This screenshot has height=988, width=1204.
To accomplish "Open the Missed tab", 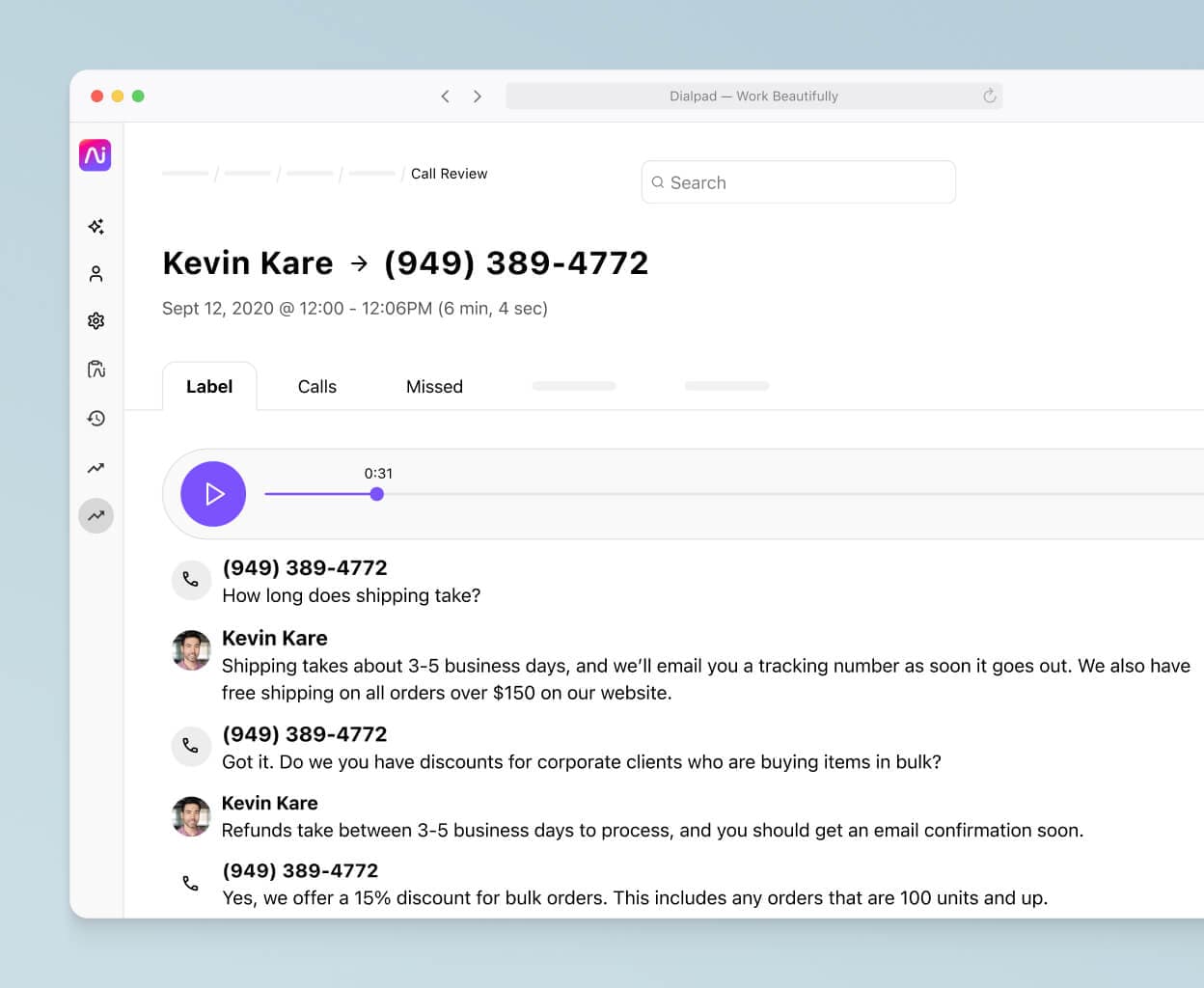I will coord(434,386).
